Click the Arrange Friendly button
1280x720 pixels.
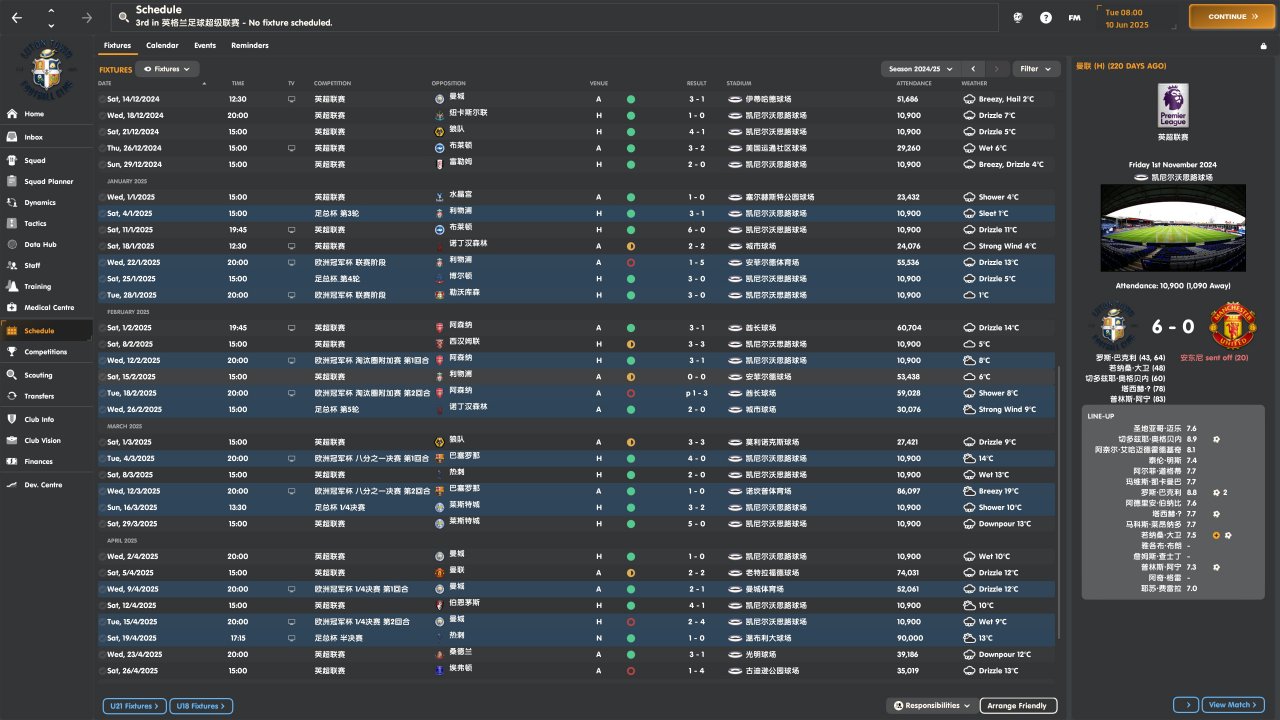[1017, 706]
